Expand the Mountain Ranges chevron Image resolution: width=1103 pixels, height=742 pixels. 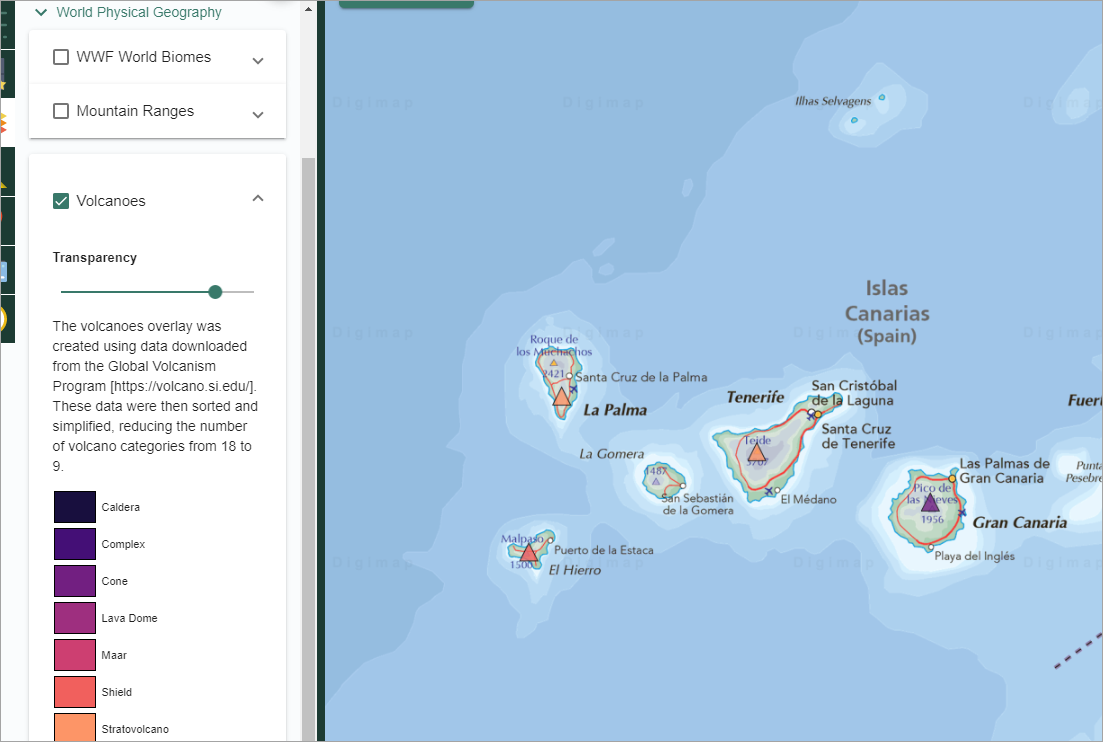tap(258, 114)
